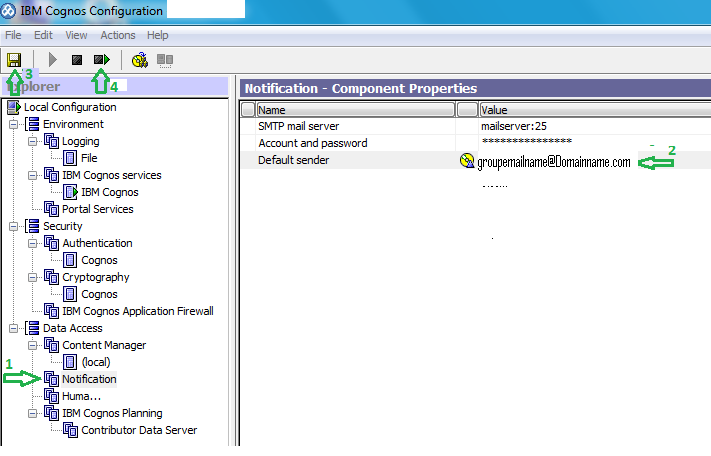
Task: Open the Edit menu
Action: click(x=44, y=35)
